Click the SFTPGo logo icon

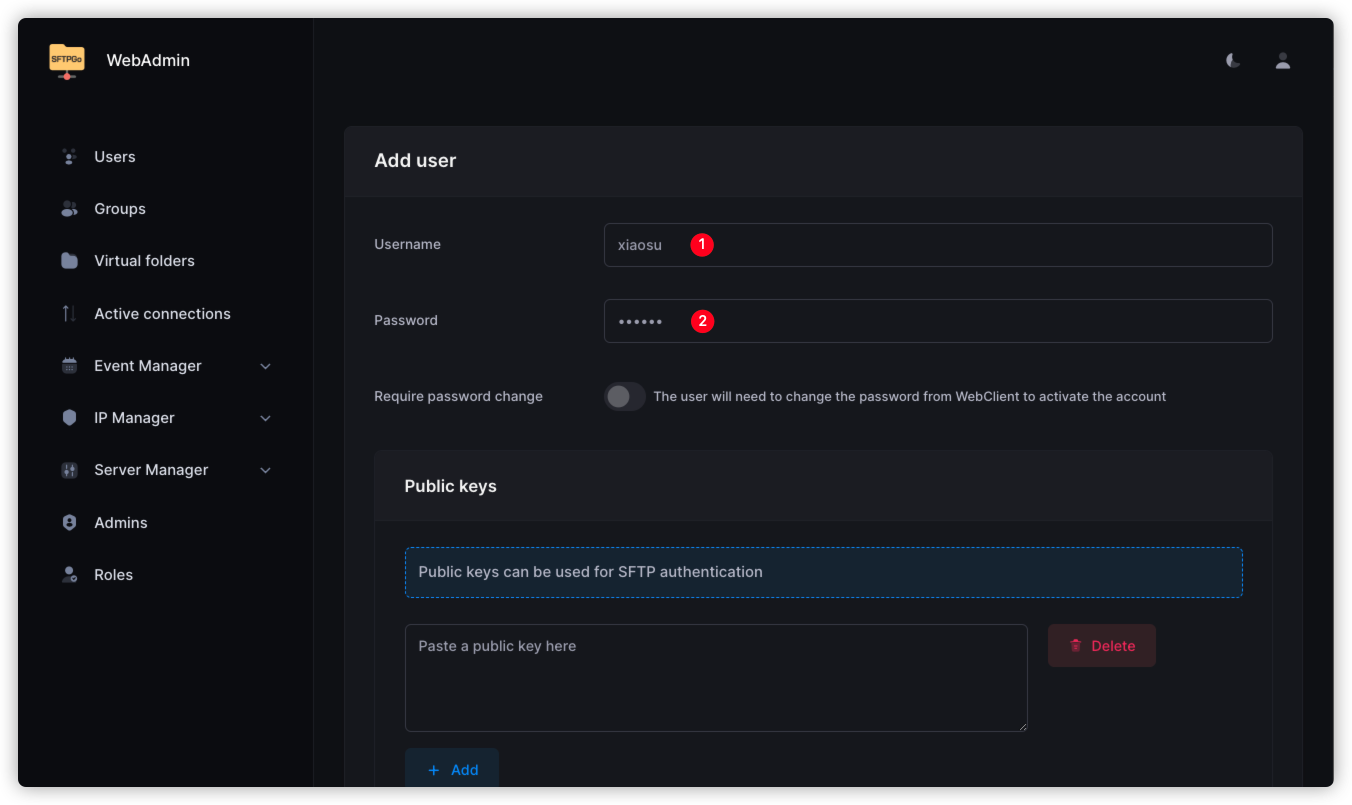click(67, 60)
